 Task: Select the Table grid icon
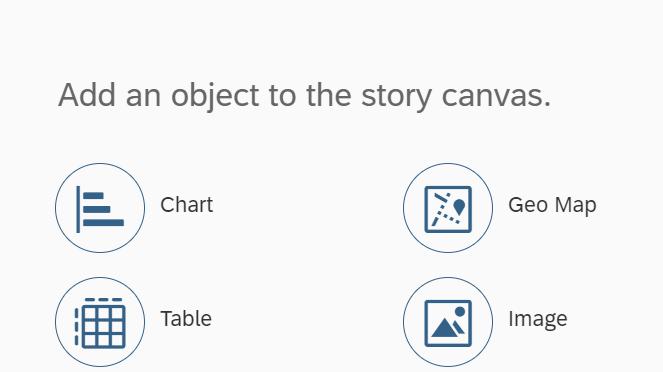[100, 322]
